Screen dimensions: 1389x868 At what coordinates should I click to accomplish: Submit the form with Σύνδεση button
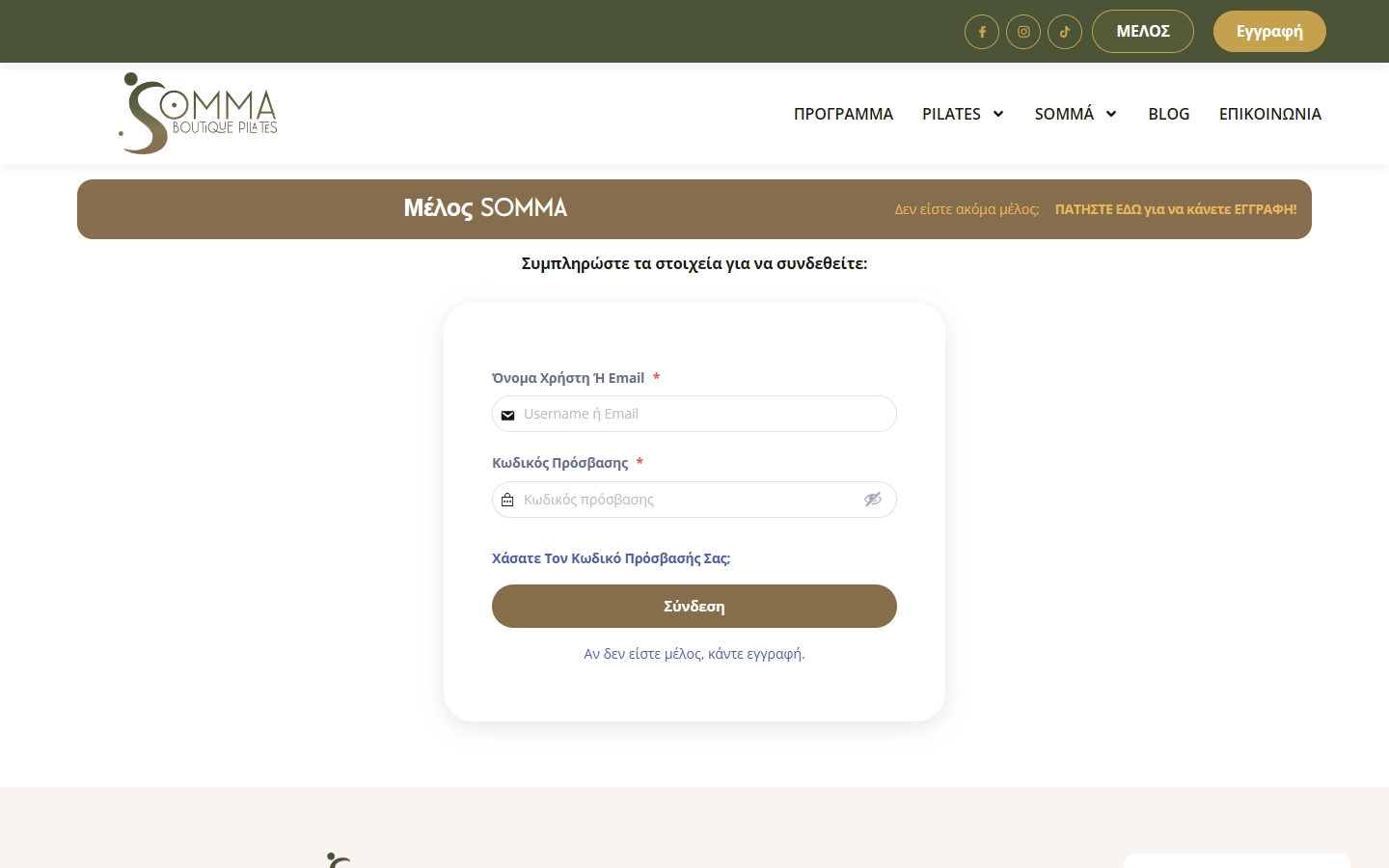[694, 607]
